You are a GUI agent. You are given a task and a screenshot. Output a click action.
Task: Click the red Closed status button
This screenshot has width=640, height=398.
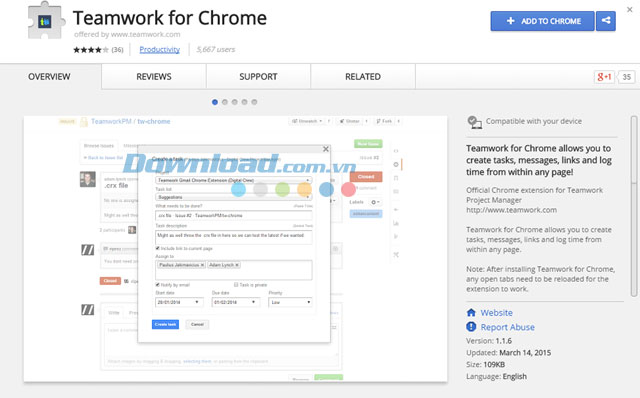pos(366,176)
